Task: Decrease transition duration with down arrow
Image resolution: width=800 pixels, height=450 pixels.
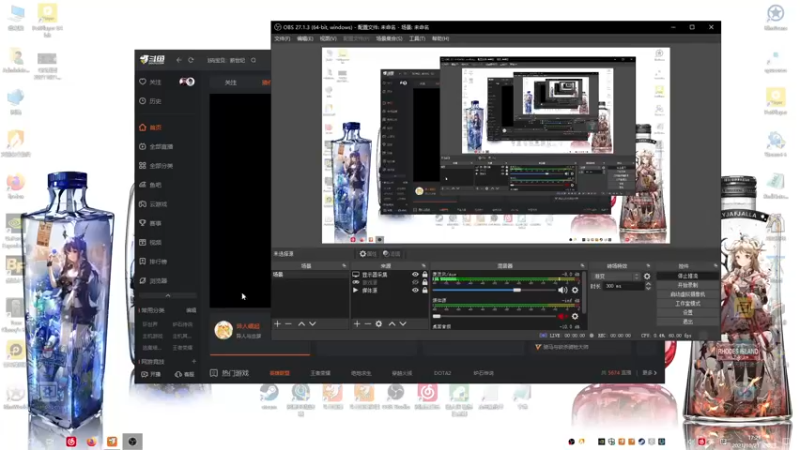Action: coord(648,289)
